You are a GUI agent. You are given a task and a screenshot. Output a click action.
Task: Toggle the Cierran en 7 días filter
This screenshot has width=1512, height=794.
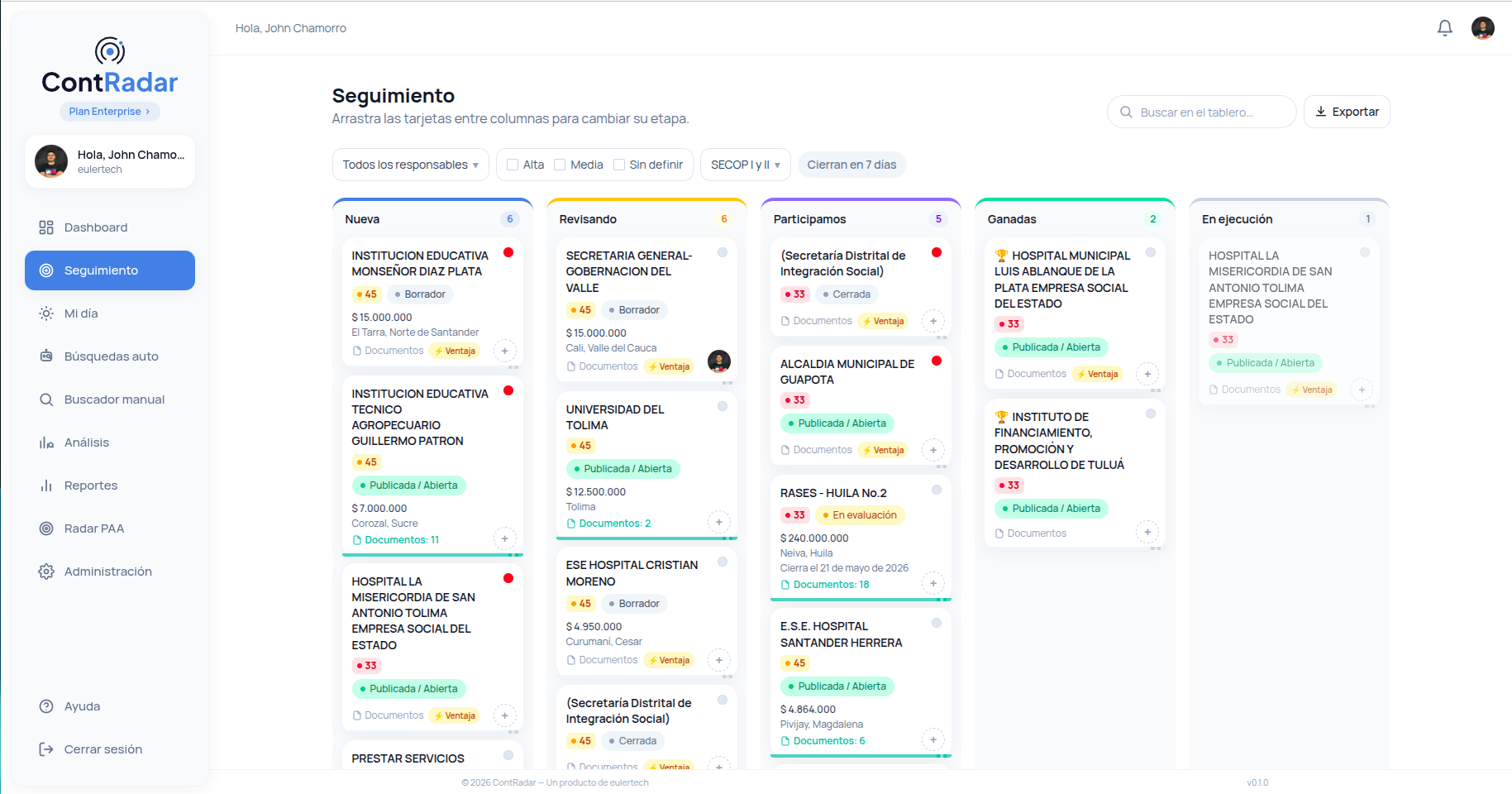tap(851, 165)
